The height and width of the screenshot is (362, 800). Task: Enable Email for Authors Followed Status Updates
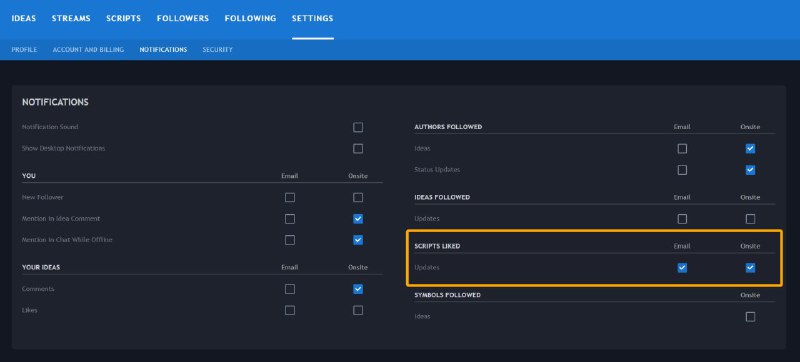click(682, 170)
